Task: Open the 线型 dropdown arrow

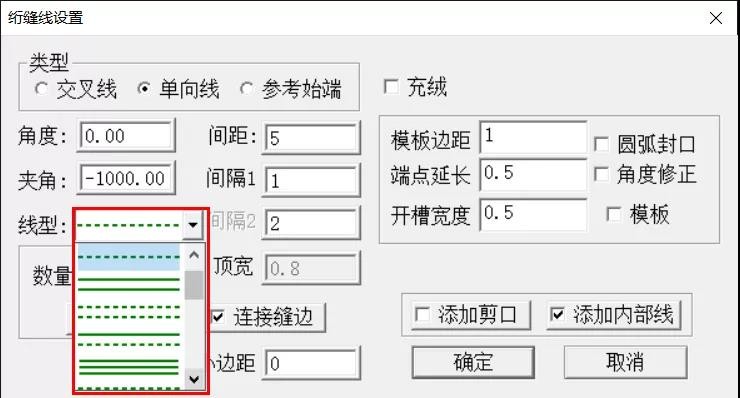Action: tap(193, 225)
